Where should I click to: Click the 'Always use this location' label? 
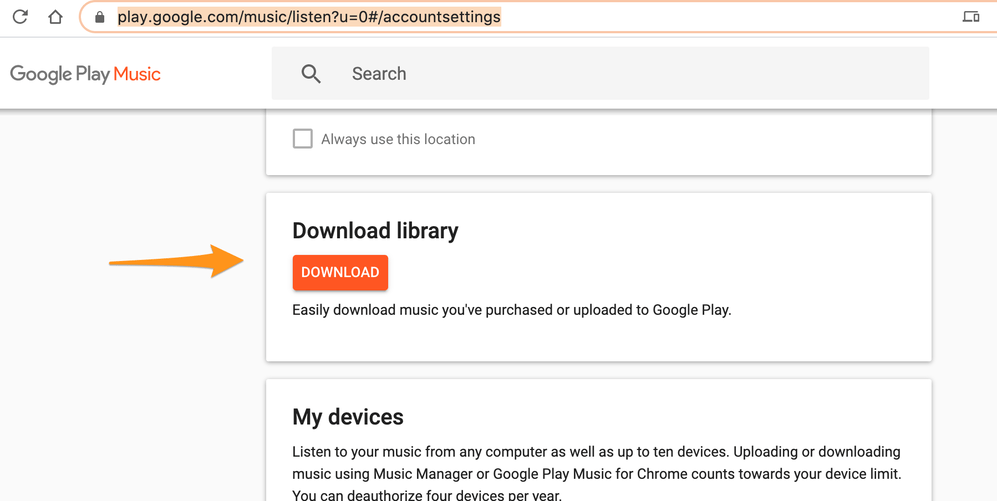tap(398, 140)
